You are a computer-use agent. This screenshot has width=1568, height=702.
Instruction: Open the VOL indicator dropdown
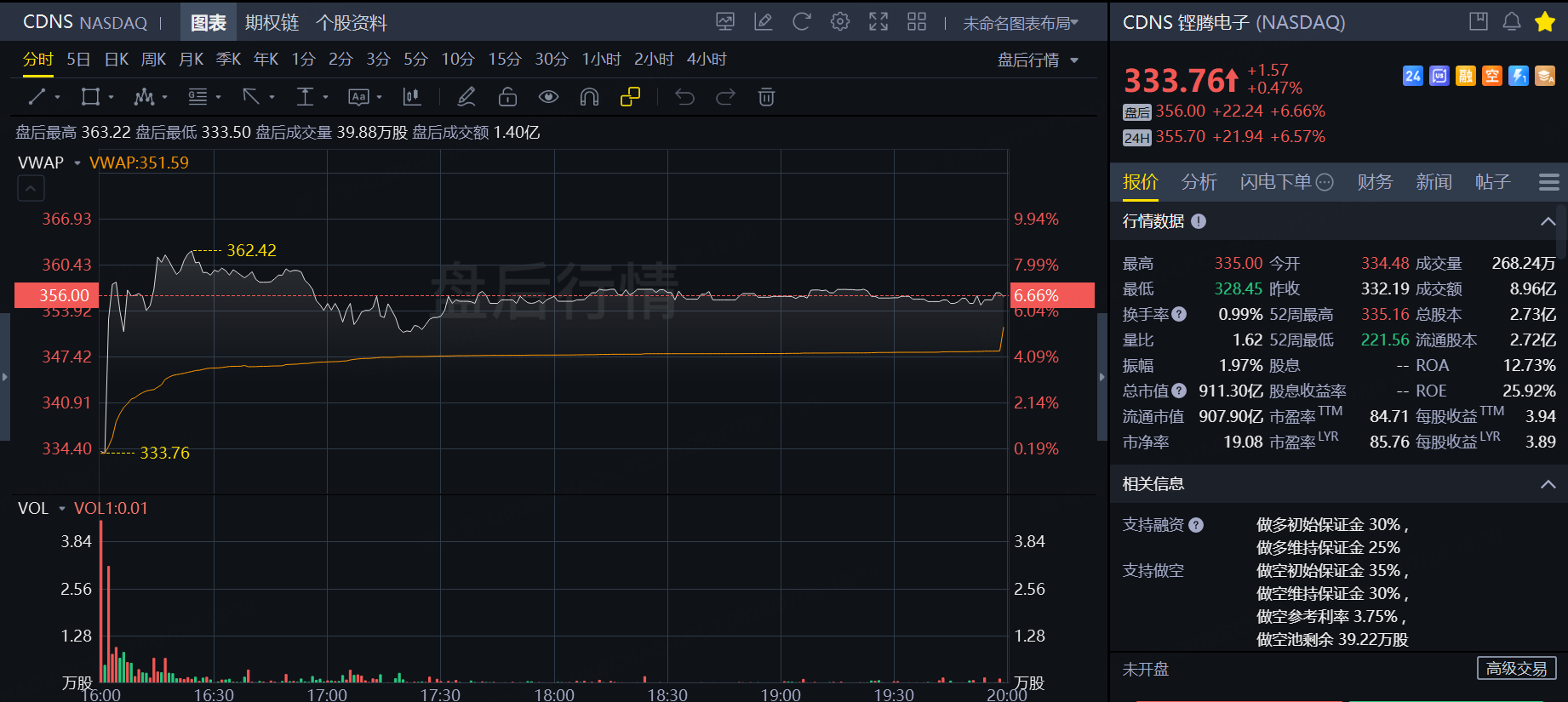point(62,509)
